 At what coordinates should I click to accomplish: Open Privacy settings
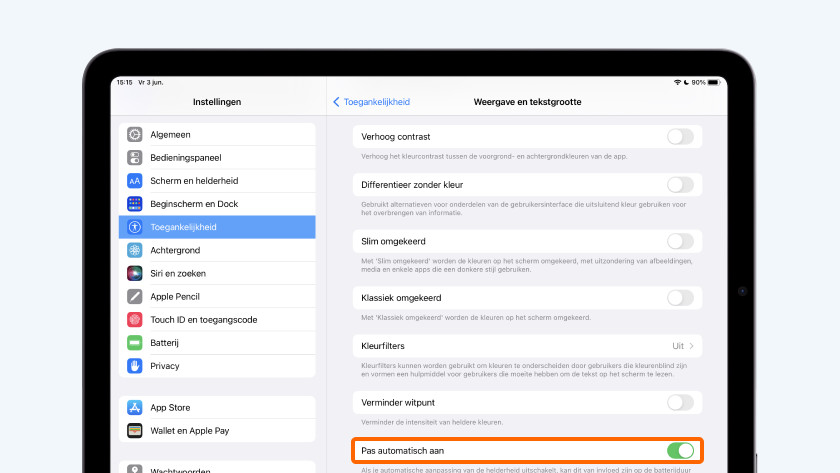tap(217, 366)
